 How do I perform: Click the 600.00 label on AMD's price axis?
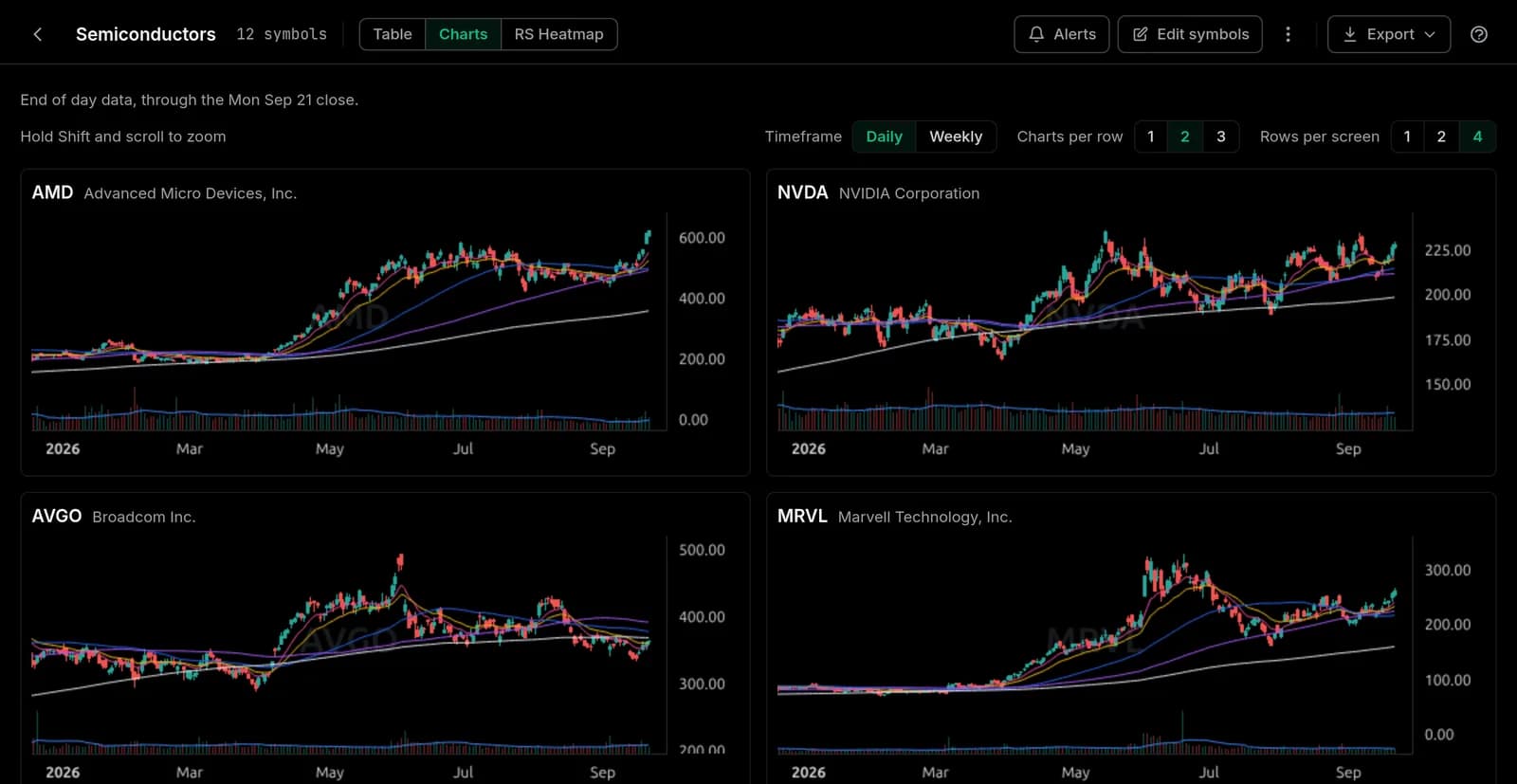coord(702,238)
